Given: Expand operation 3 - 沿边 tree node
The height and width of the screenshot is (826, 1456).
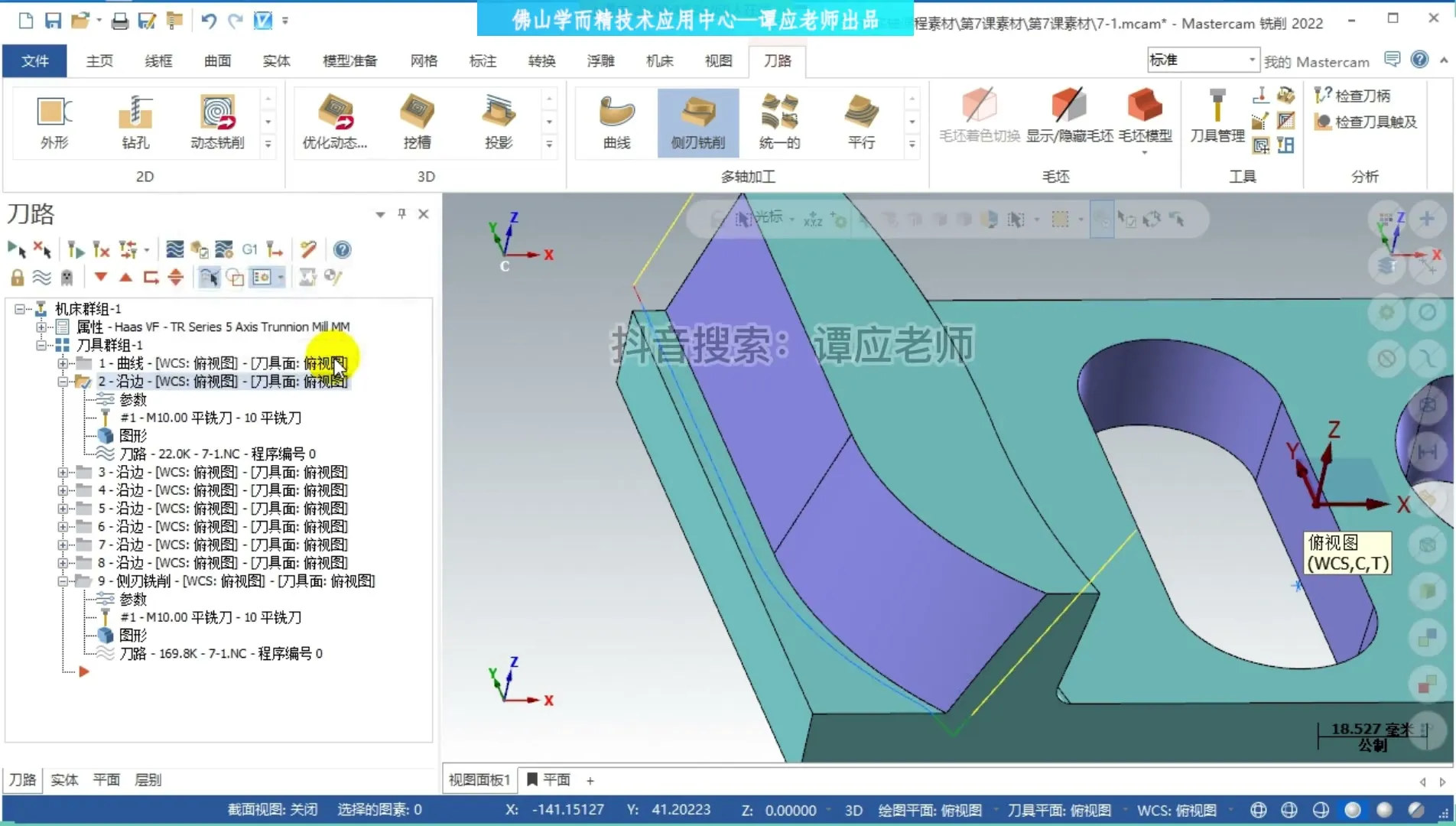Looking at the screenshot, I should tap(63, 473).
